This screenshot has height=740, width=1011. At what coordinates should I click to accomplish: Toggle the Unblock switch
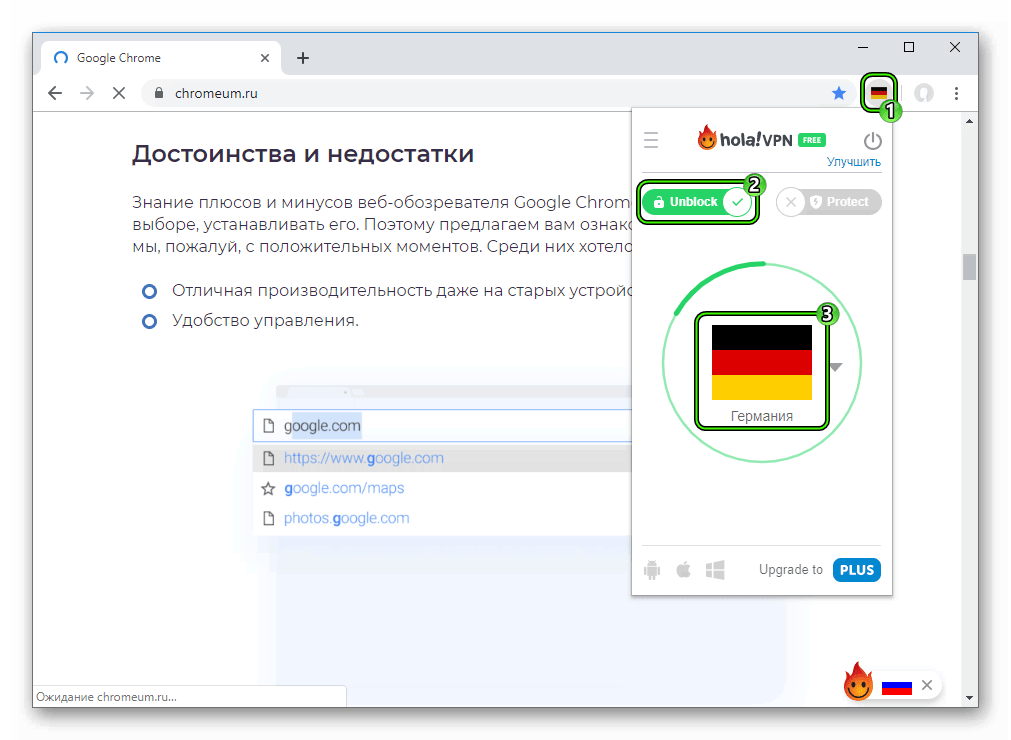[x=698, y=202]
